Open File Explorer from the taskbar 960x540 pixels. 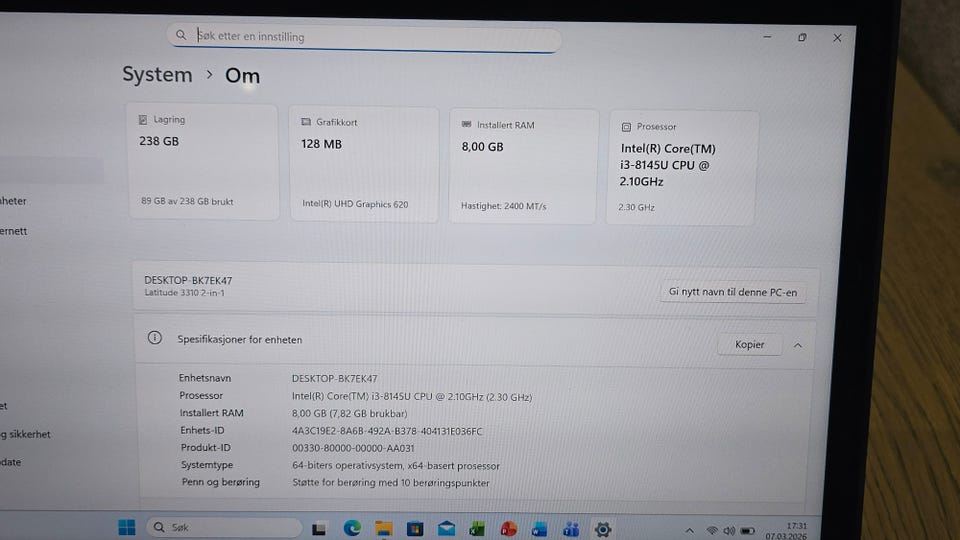tap(384, 529)
